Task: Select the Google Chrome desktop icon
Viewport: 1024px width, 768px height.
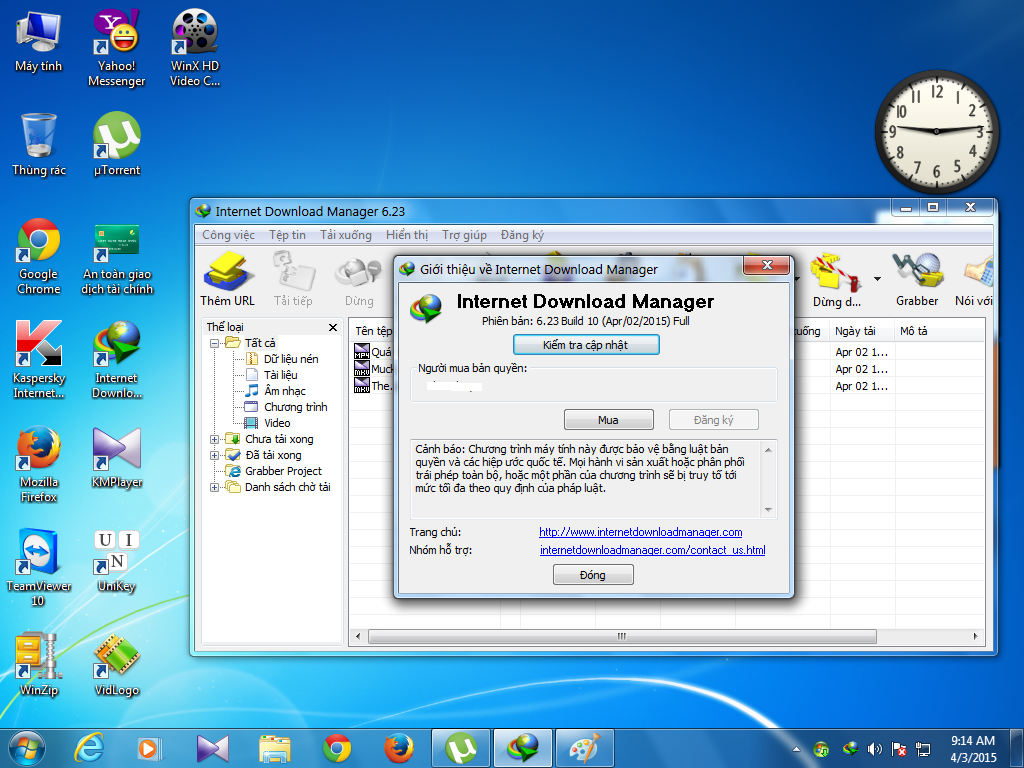Action: tap(39, 257)
